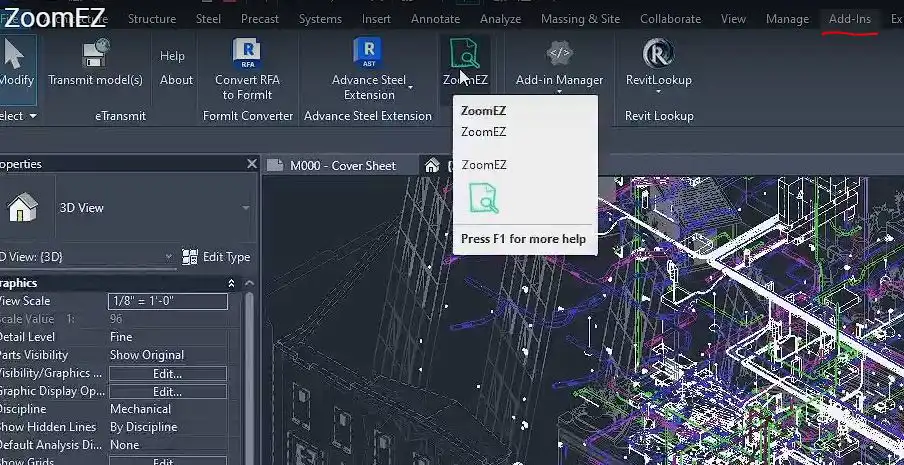Switch to the Annotate ribbon tab
Screen dimensions: 904x465
pyautogui.click(x=435, y=19)
